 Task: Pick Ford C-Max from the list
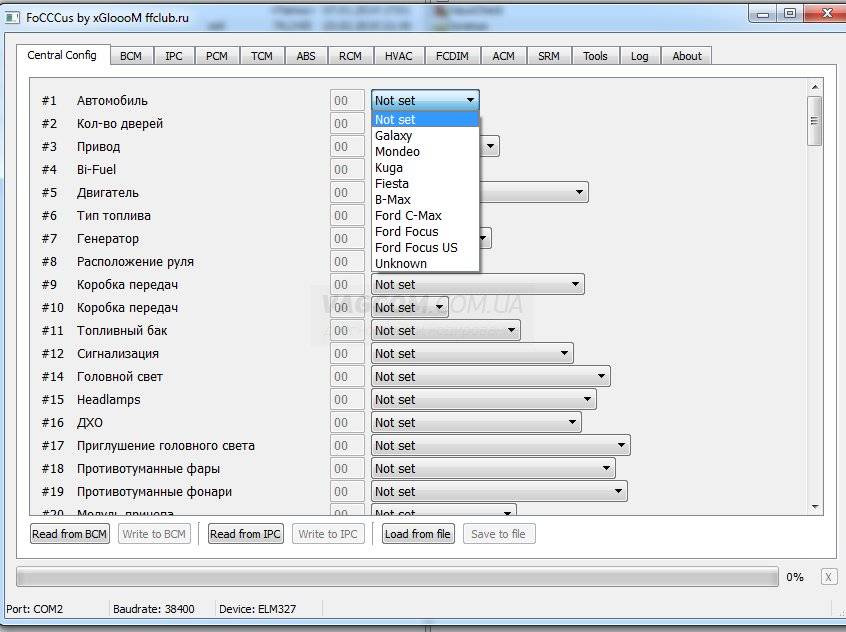425,215
